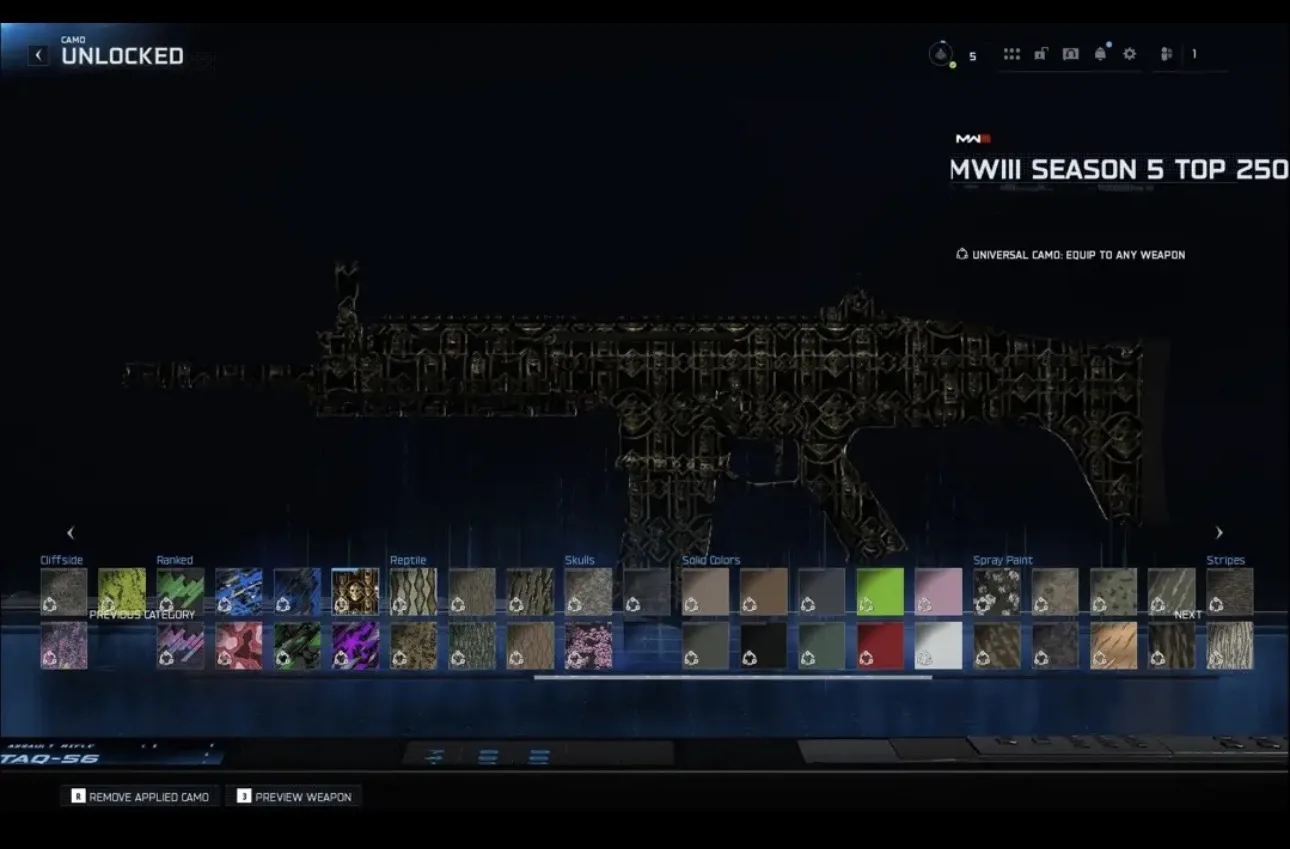Click the arch-shaped icon left of the bell

(x=1070, y=54)
